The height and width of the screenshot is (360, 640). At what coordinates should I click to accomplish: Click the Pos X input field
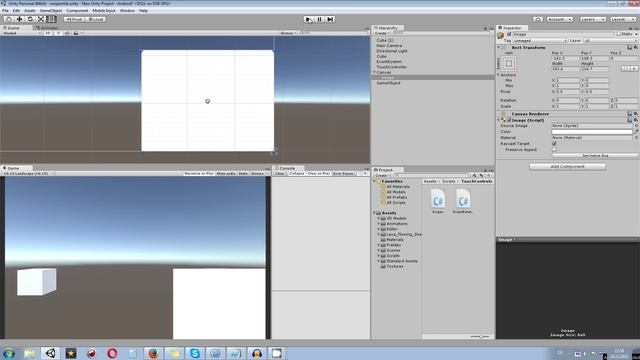[565, 58]
